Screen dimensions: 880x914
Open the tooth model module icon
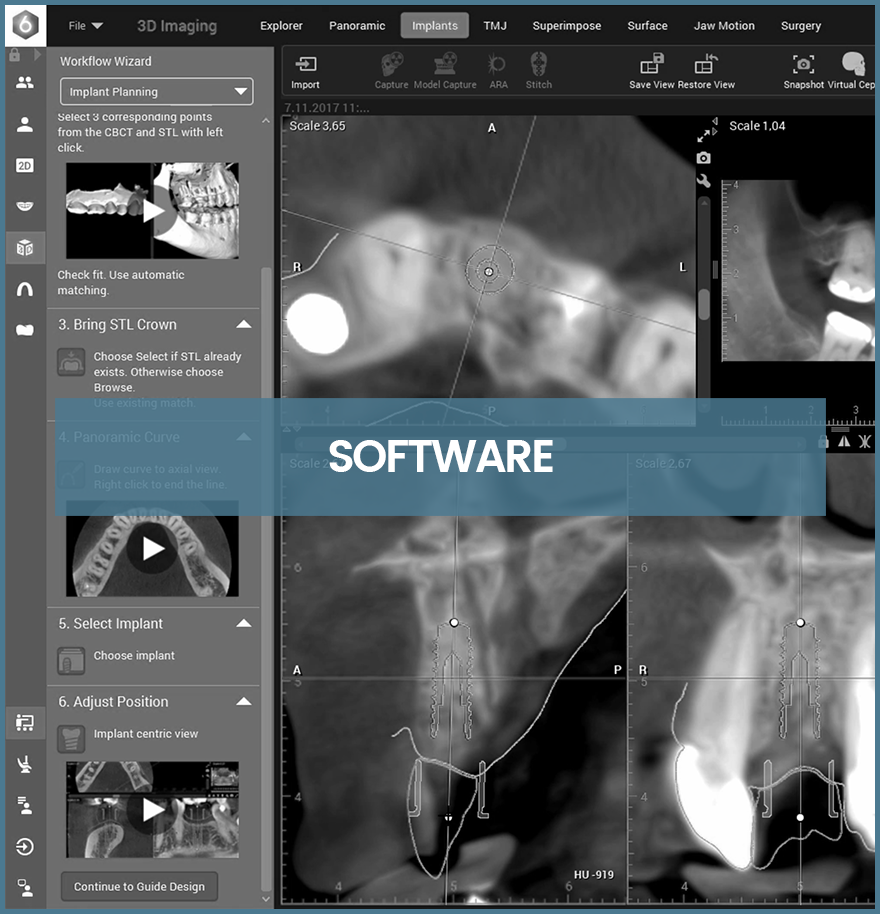24,330
